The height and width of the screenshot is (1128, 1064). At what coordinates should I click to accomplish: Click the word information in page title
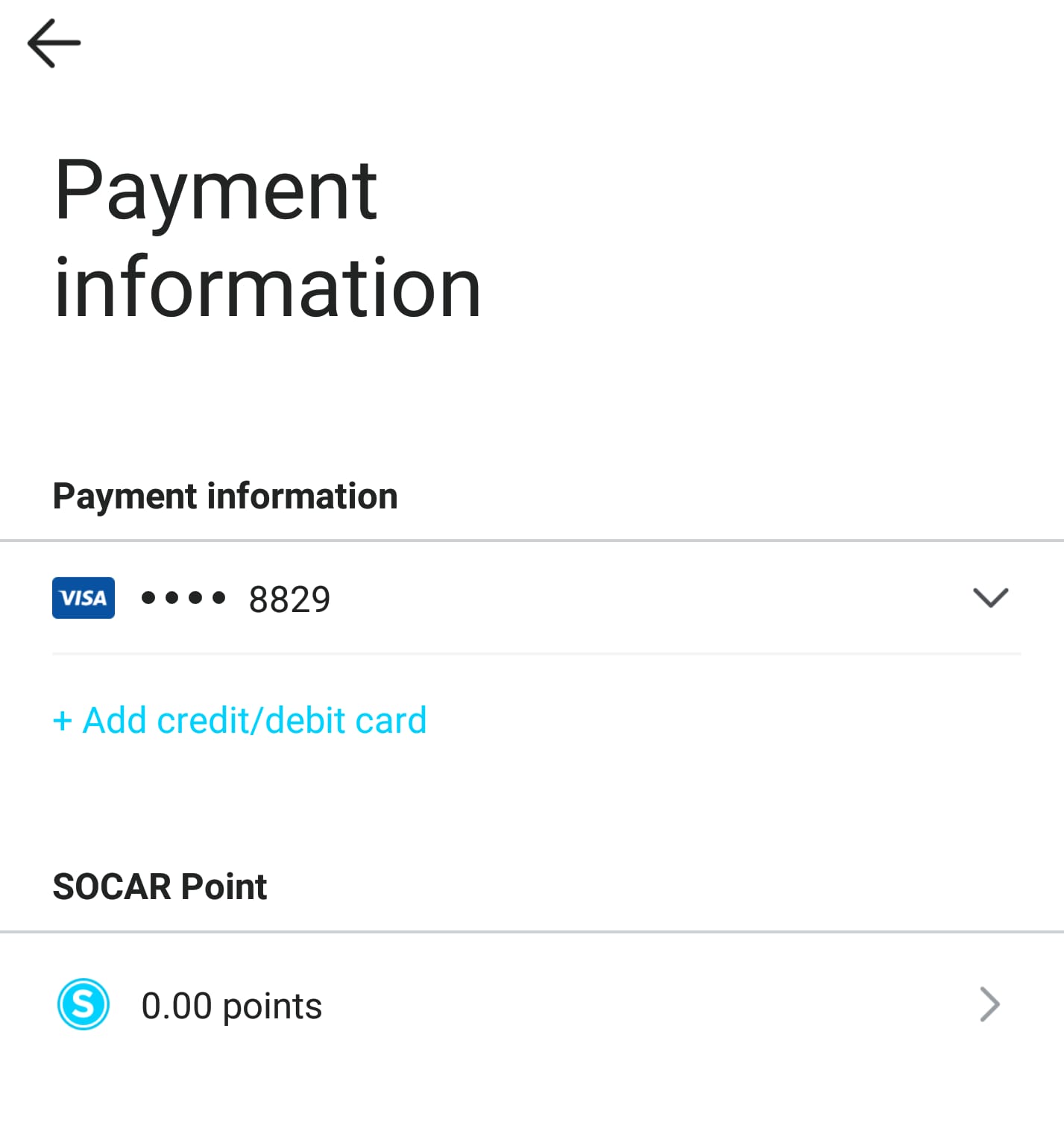tap(268, 287)
